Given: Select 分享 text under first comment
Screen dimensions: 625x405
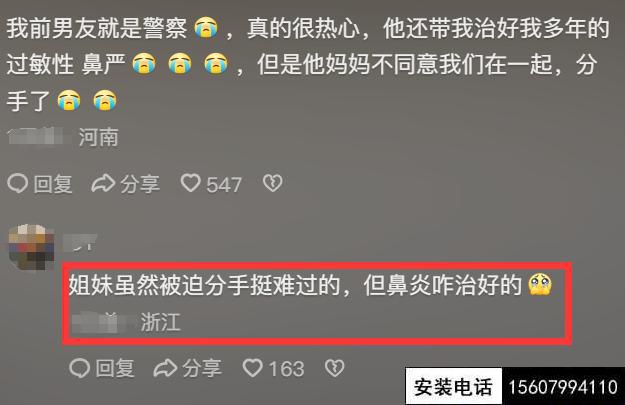Looking at the screenshot, I should click(140, 184).
